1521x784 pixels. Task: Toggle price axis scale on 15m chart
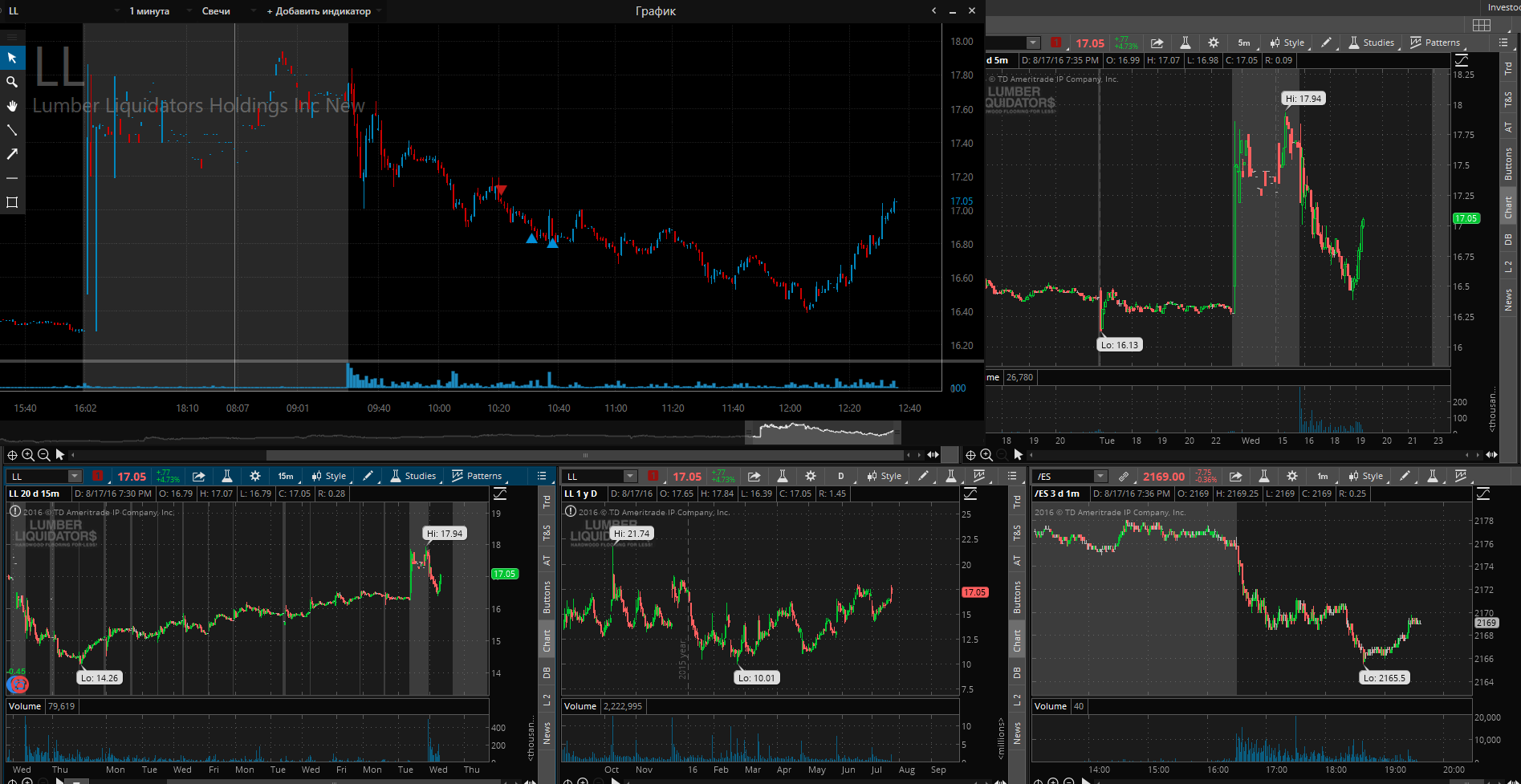pyautogui.click(x=500, y=494)
